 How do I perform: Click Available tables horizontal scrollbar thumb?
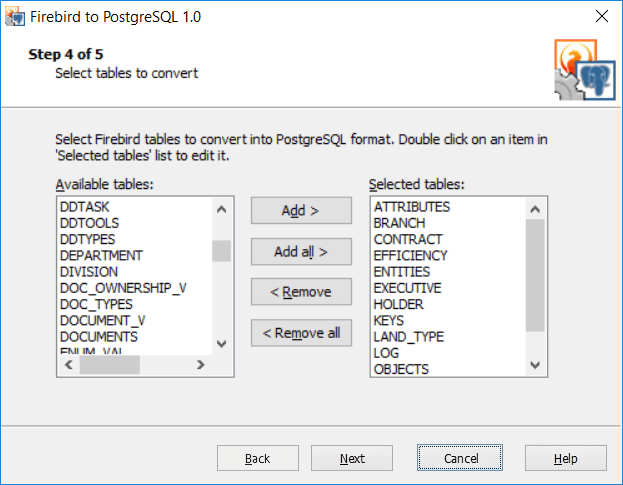tap(110, 365)
